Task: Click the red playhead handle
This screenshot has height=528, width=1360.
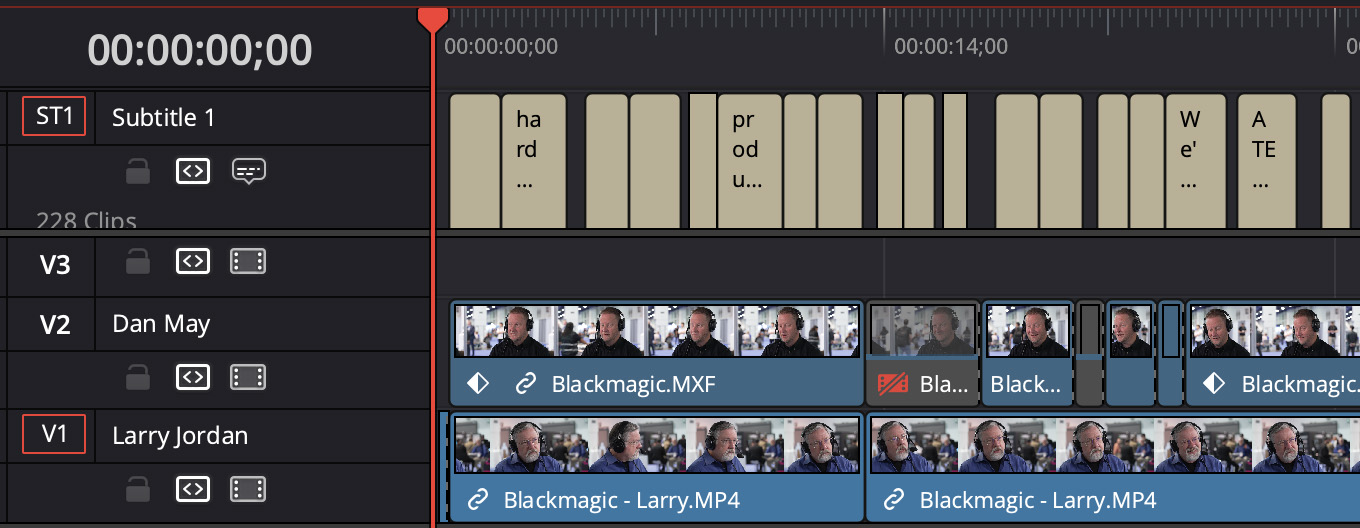Action: [432, 19]
